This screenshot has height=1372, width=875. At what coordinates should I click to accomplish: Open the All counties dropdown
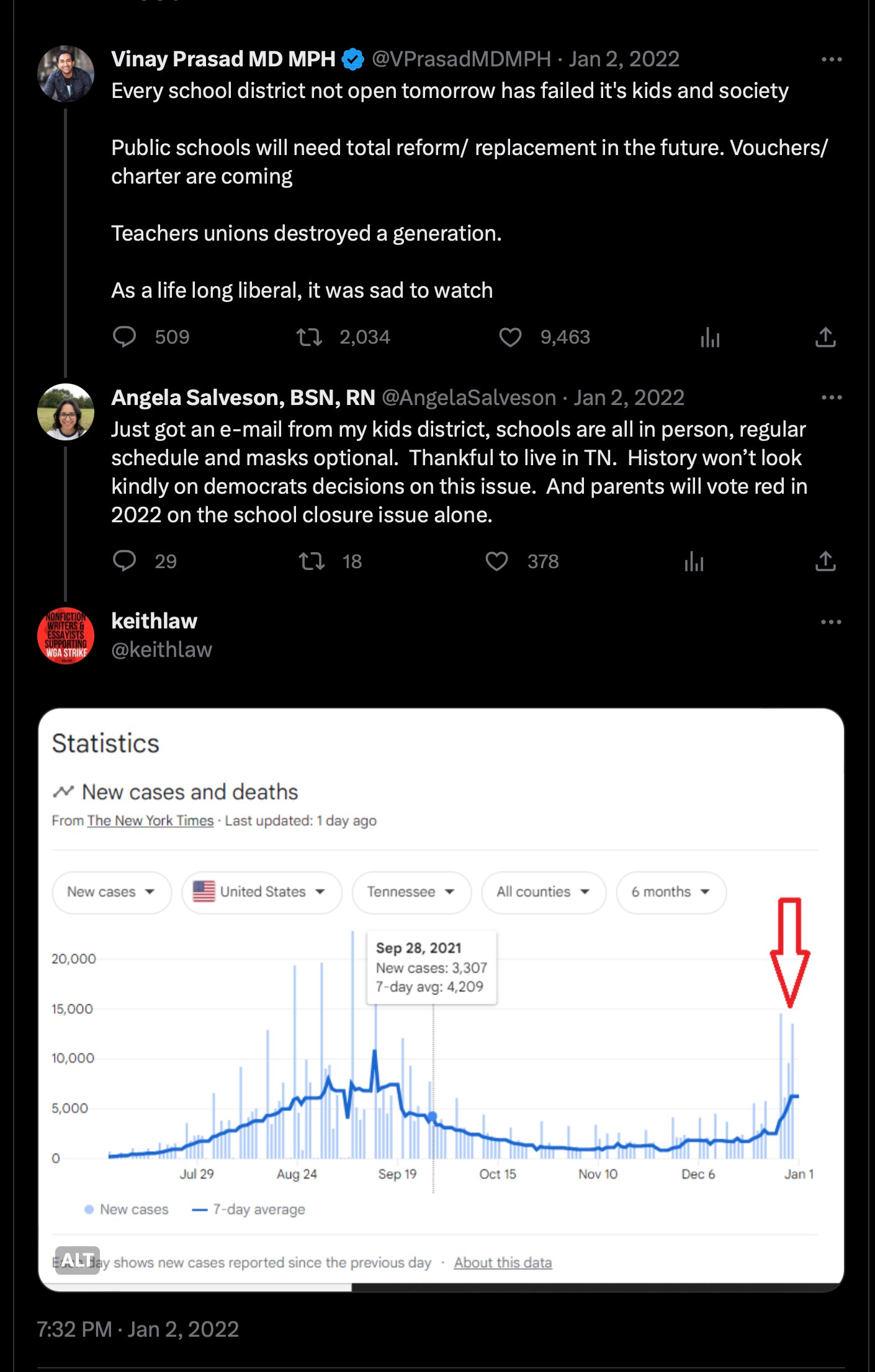(544, 892)
